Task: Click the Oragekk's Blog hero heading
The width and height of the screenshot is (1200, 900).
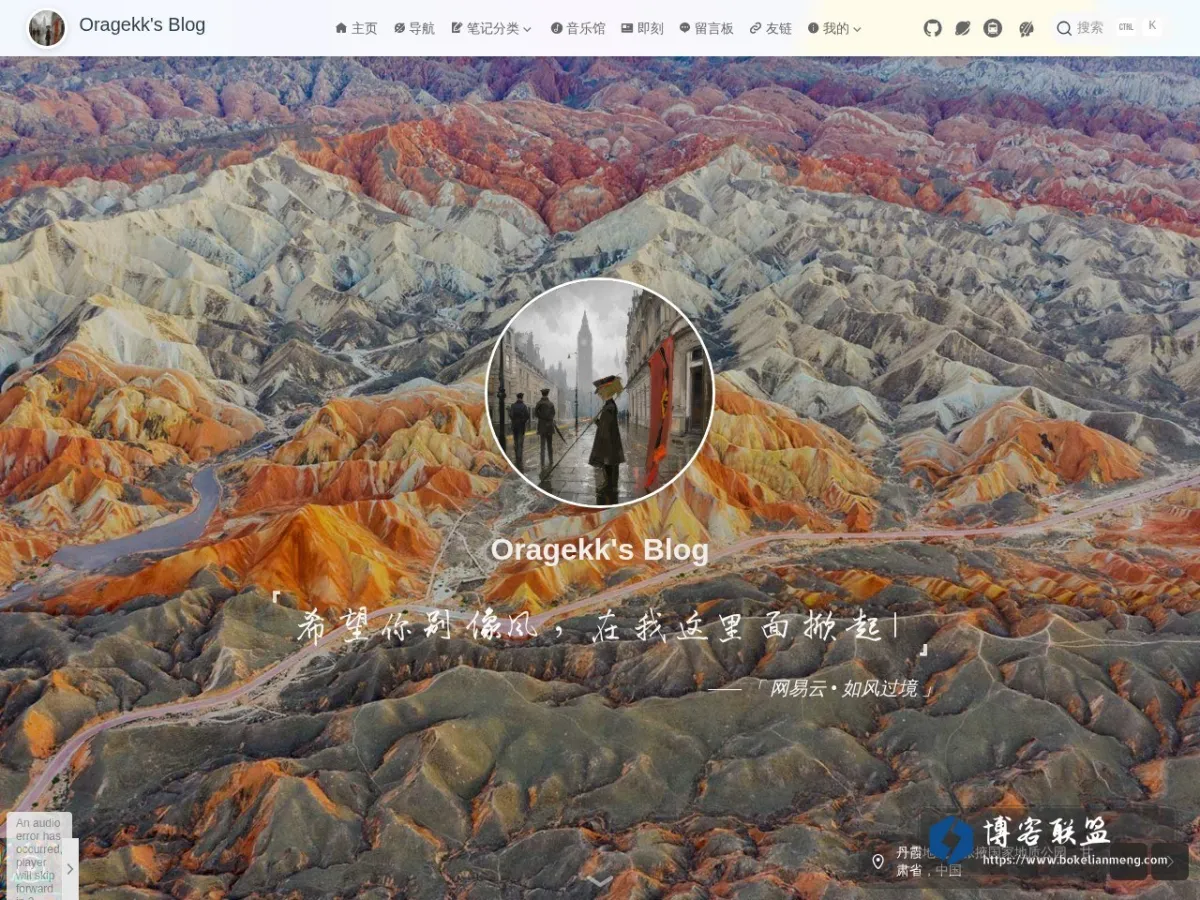Action: click(x=600, y=550)
